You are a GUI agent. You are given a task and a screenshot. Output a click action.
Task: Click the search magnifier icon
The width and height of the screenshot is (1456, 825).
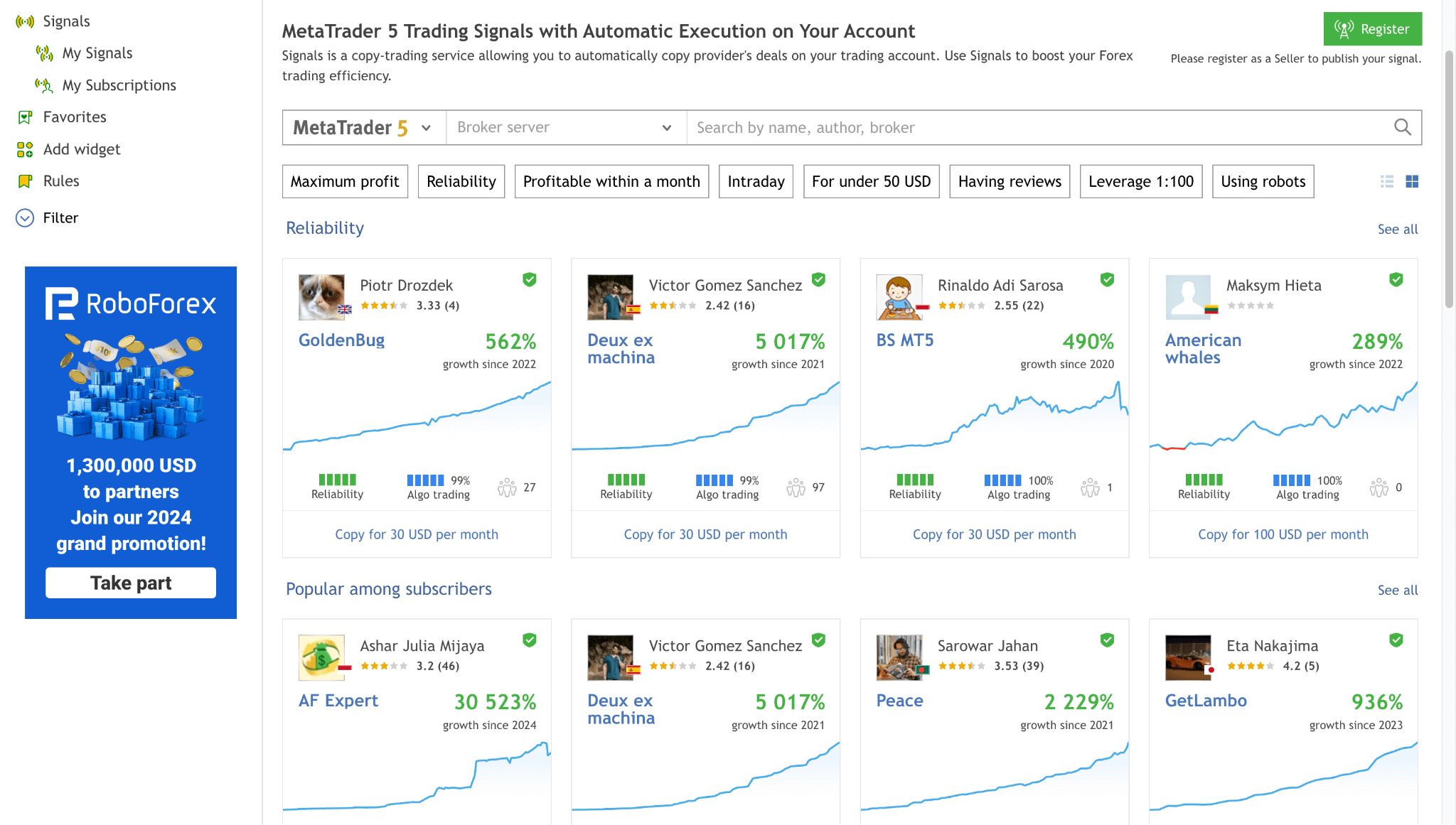tap(1402, 127)
